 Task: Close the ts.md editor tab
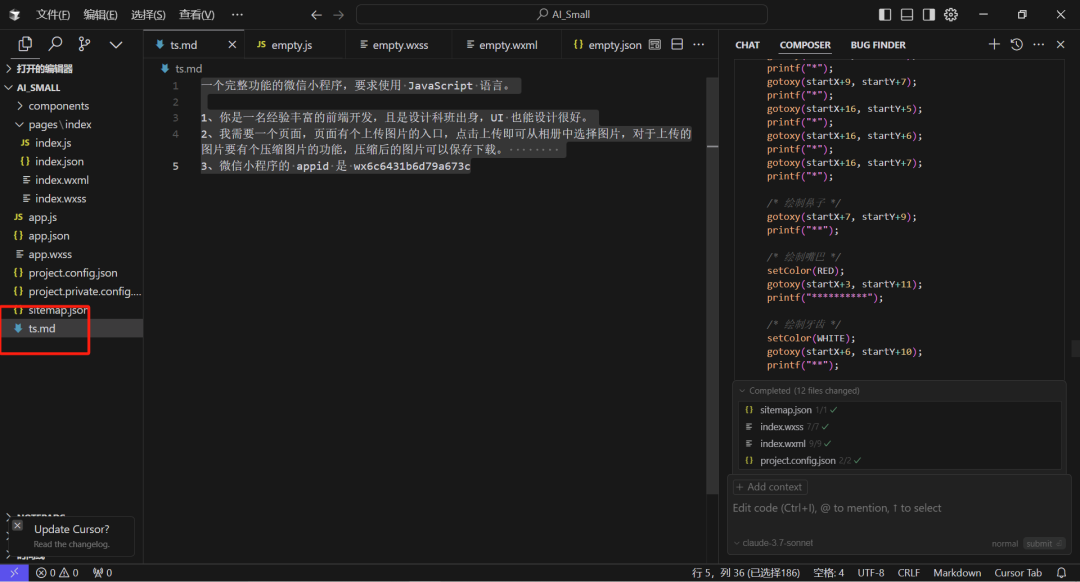(232, 45)
